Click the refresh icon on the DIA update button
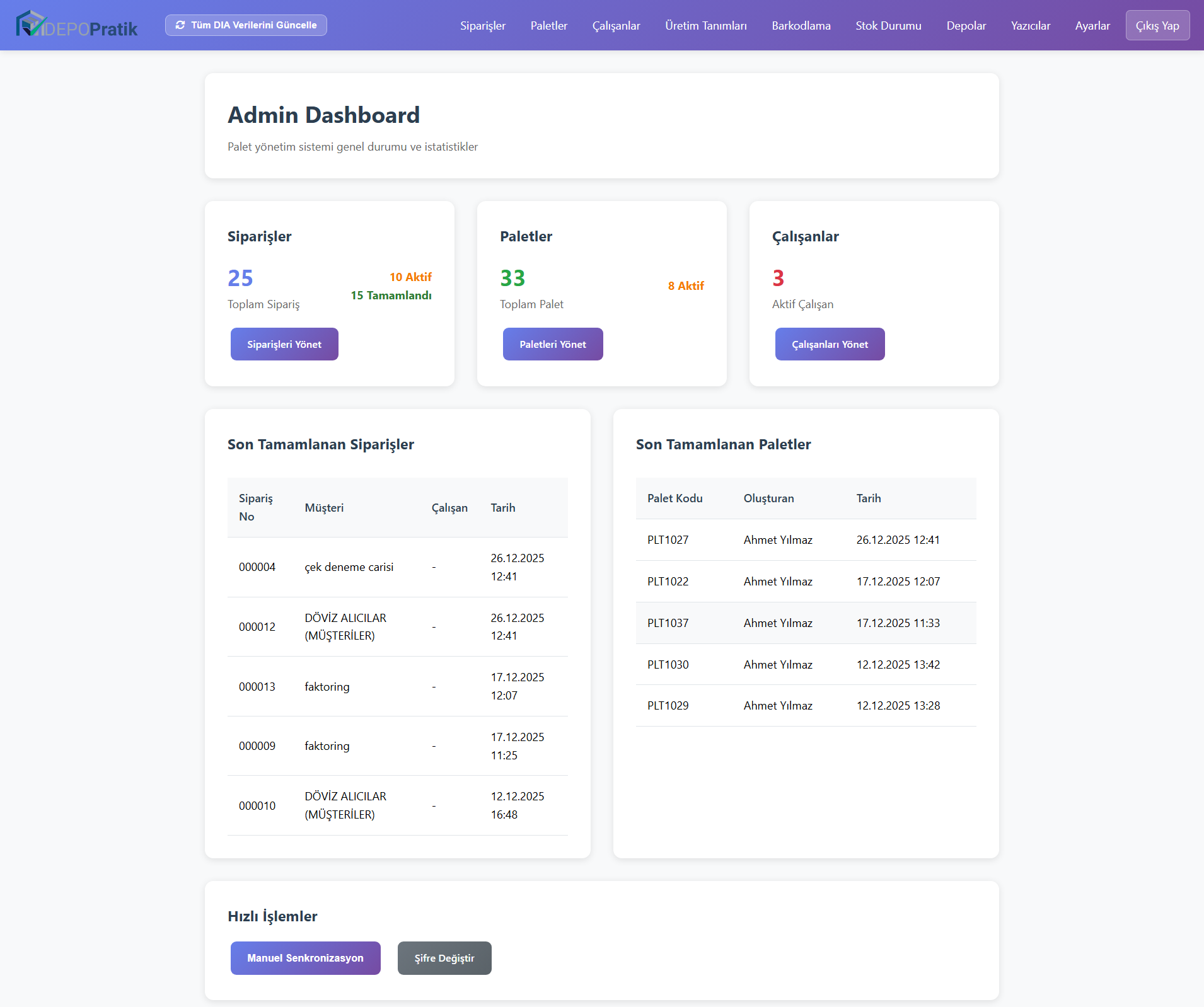Screen dimensions: 1204x1007 coord(181,25)
